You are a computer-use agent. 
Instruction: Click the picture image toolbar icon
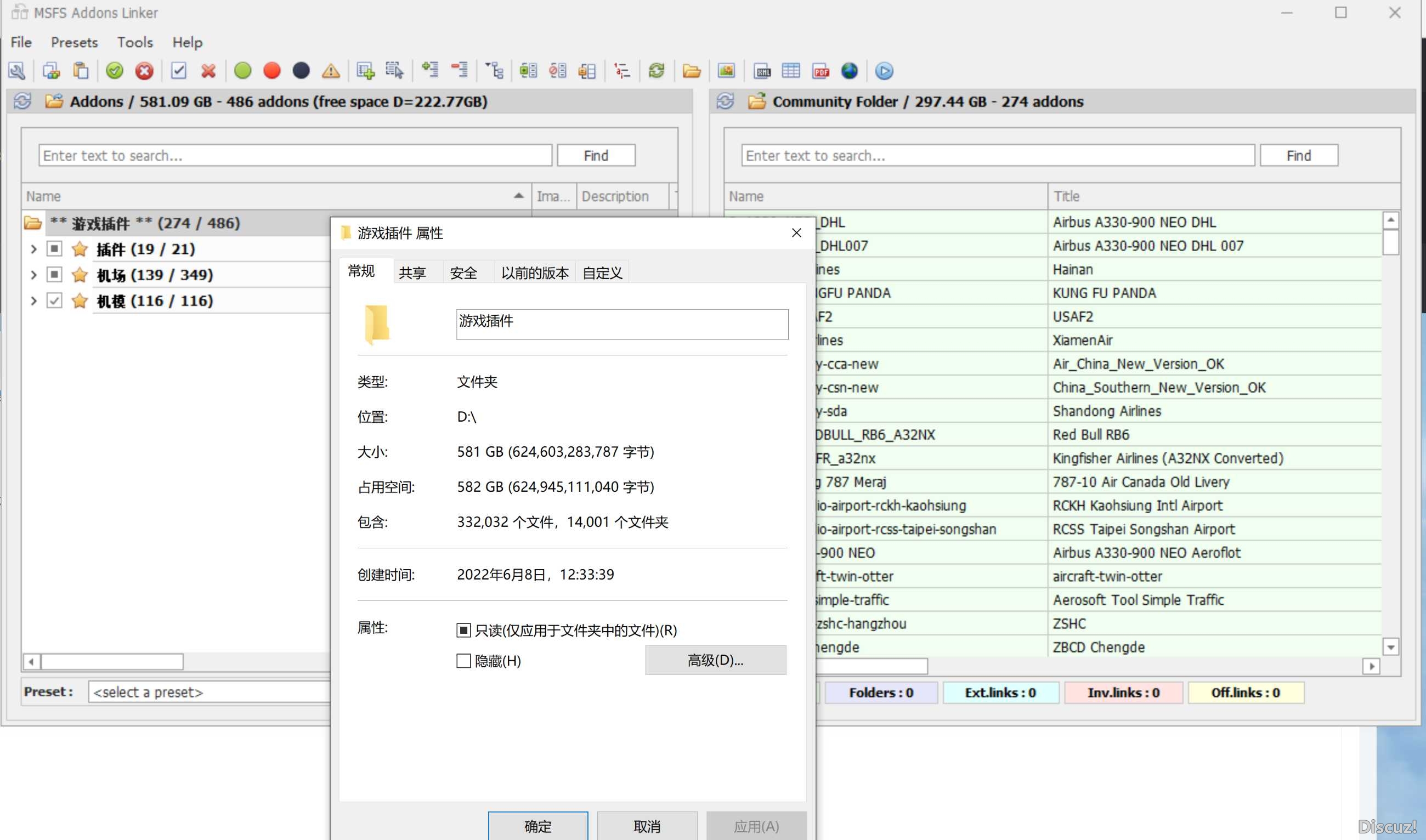pyautogui.click(x=726, y=71)
